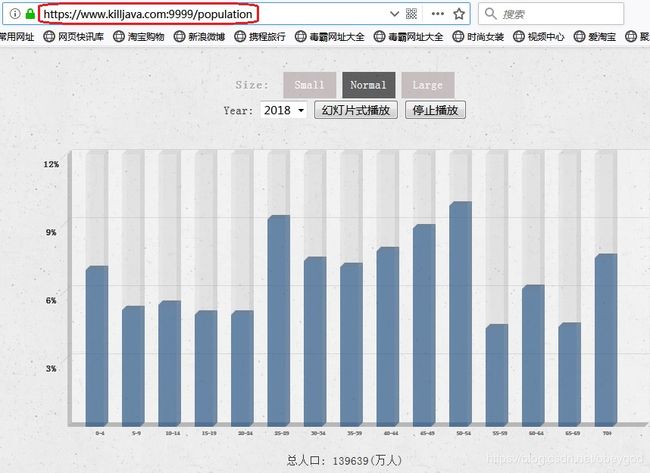Open the Year dropdown showing 2018

pyautogui.click(x=284, y=110)
